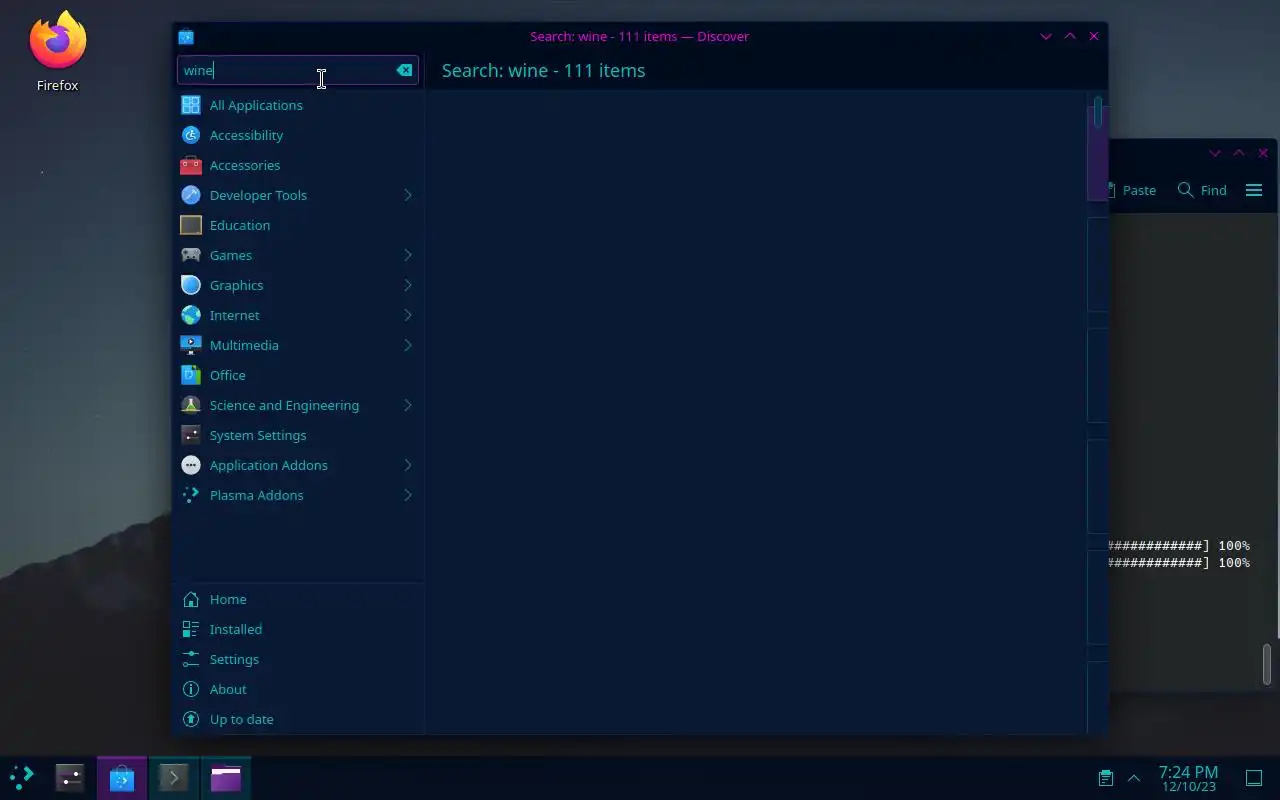Expand Science and Engineering subcategories

[x=408, y=405]
